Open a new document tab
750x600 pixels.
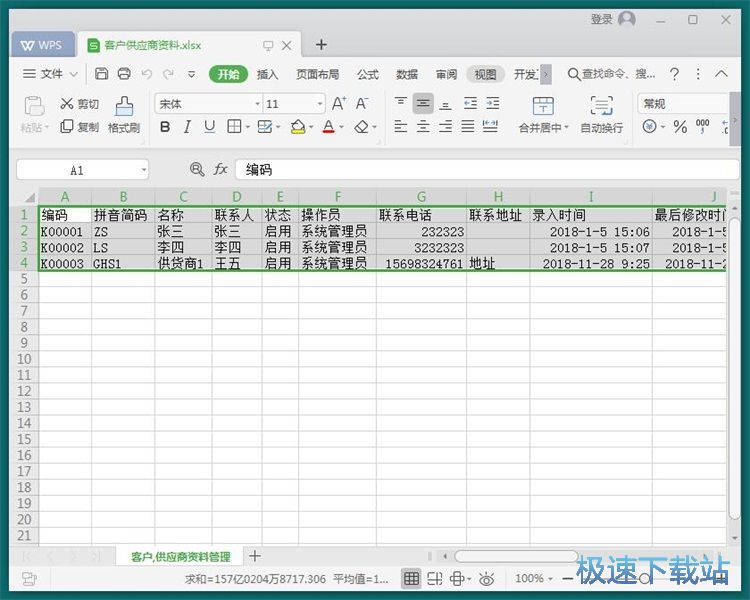[321, 45]
